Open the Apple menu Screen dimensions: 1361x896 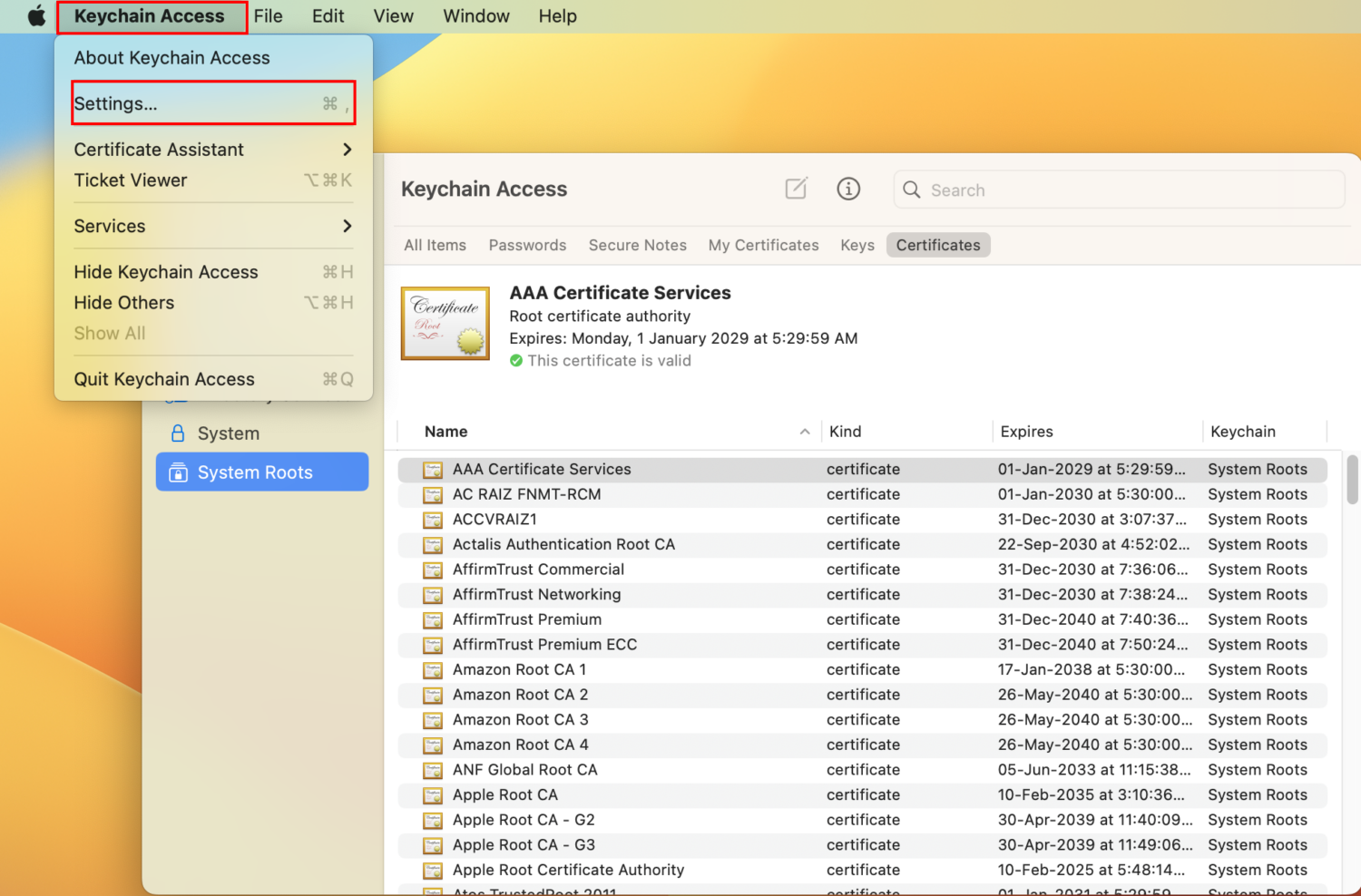click(x=36, y=16)
